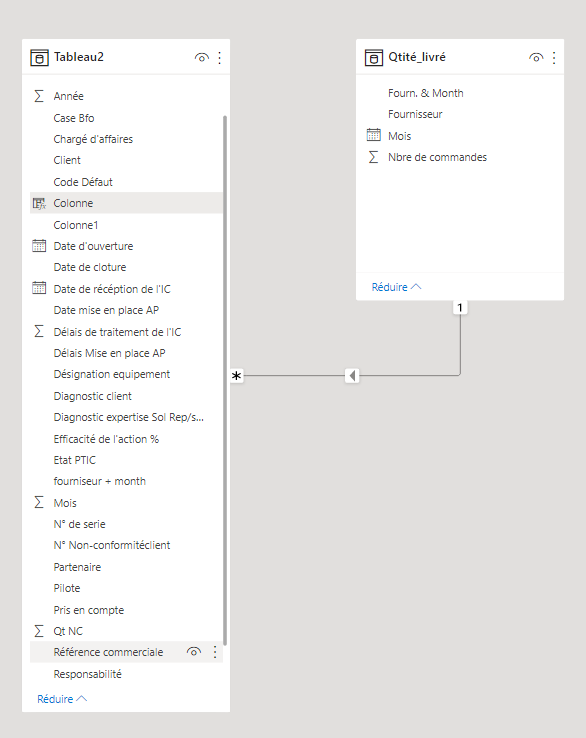Image resolution: width=586 pixels, height=738 pixels.
Task: Select the Responsabilité field
Action: [126, 674]
